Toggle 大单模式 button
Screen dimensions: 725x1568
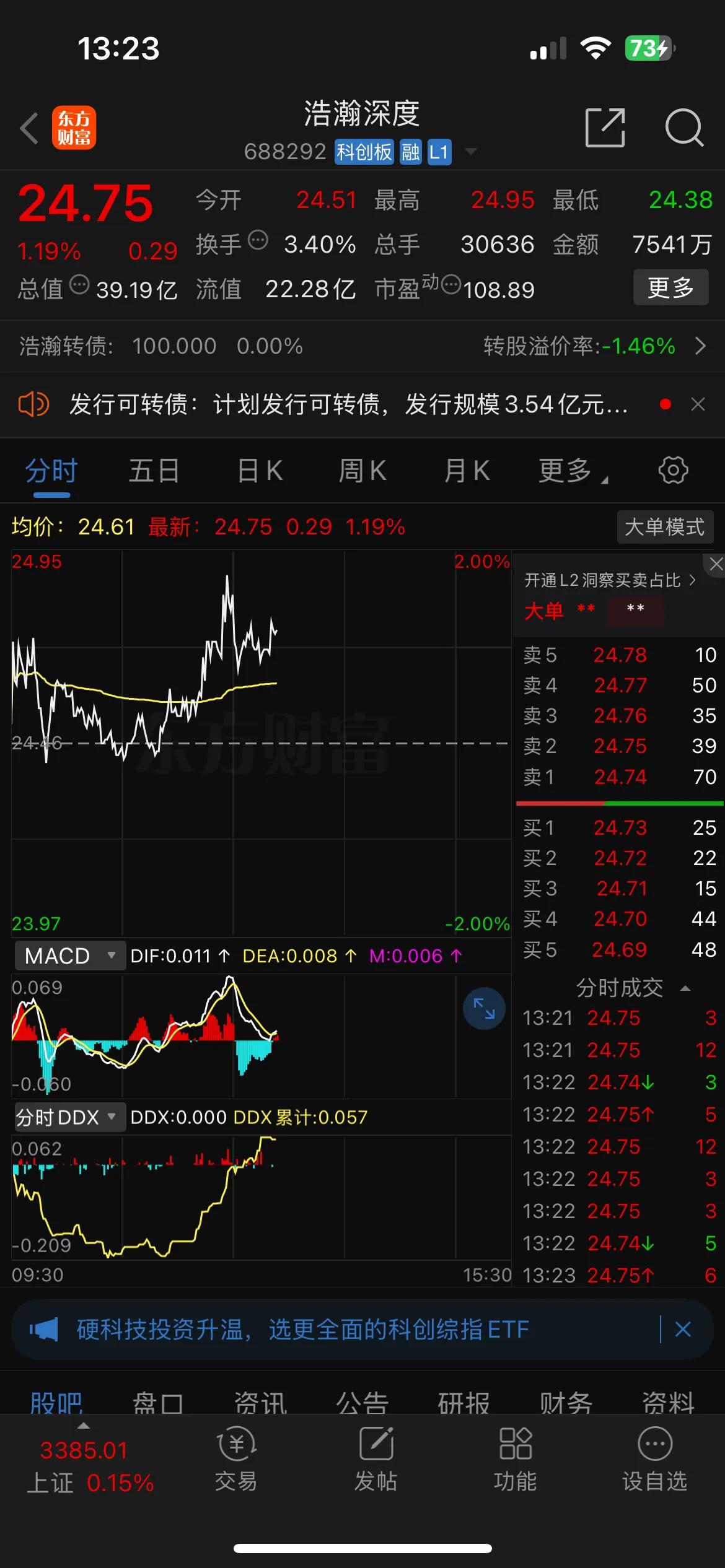click(x=665, y=527)
